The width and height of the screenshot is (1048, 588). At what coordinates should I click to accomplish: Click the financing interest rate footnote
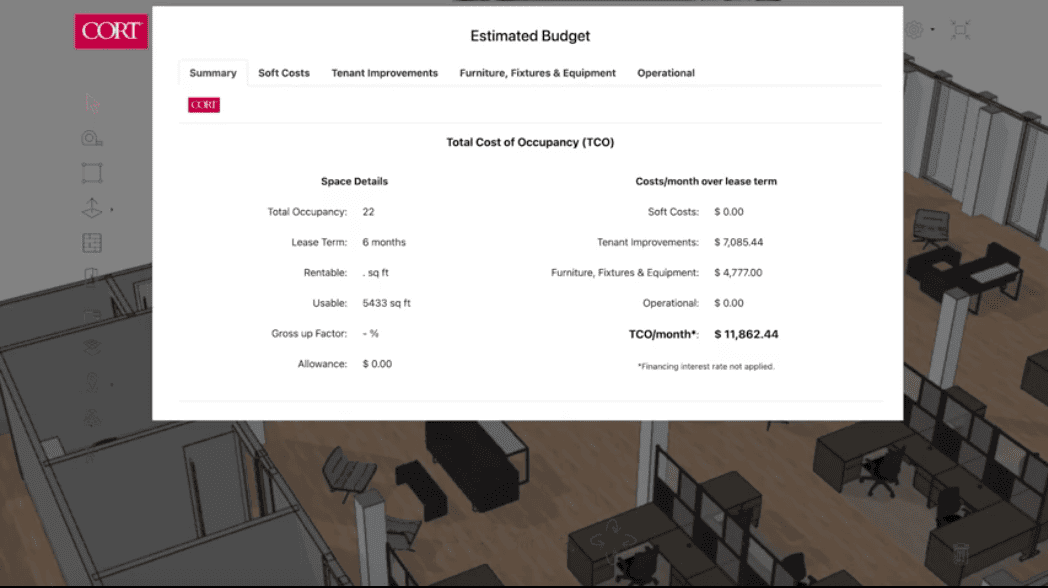706,366
